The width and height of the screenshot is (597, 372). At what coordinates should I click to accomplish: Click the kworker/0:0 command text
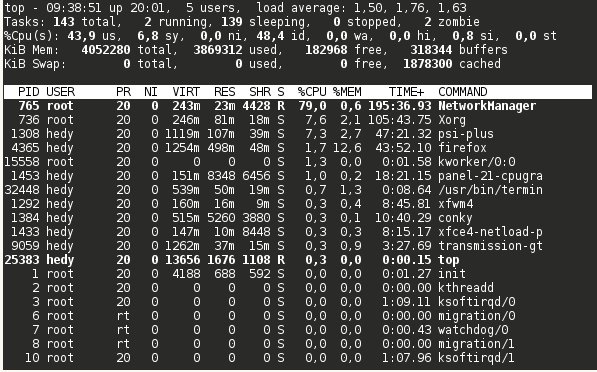click(x=477, y=162)
